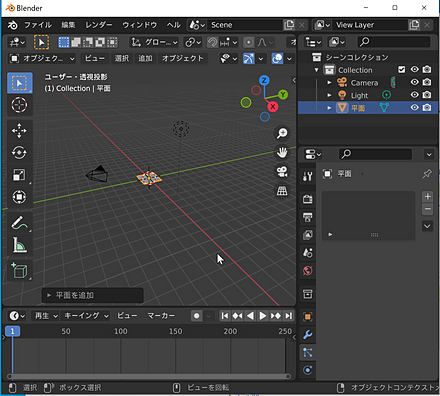Open the オブジェクト mode dropdown
This screenshot has width=440, height=396.
tap(42, 59)
